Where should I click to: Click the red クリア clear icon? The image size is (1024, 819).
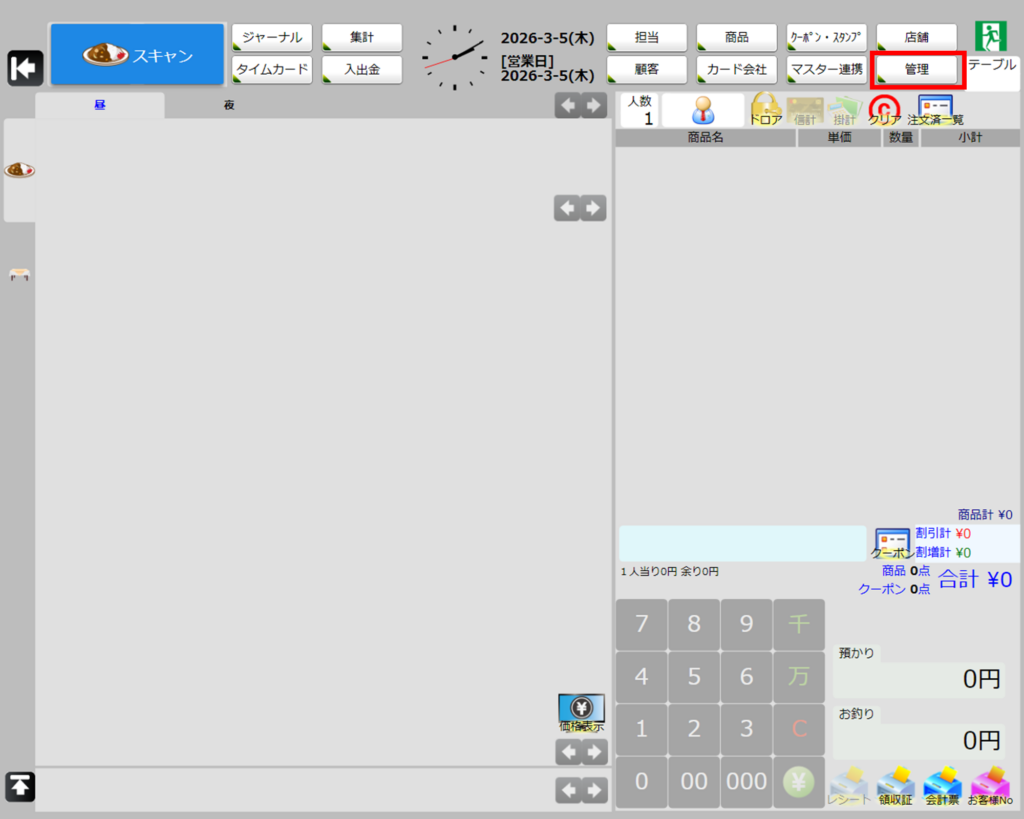(884, 108)
